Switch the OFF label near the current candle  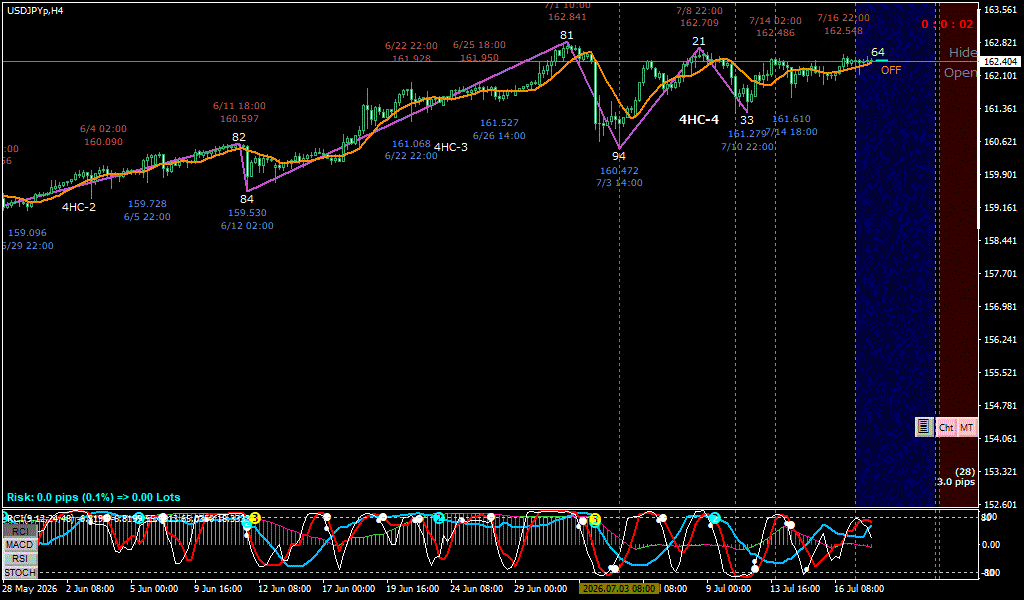point(891,70)
